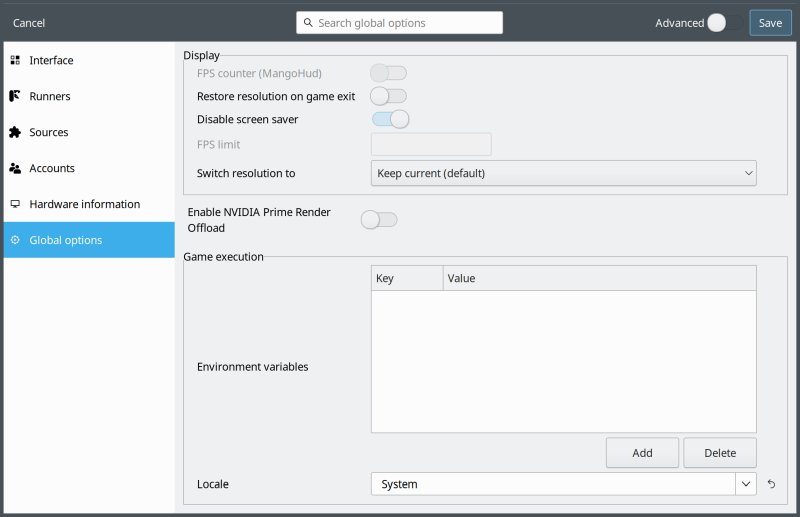Toggle the Advanced switch
The width and height of the screenshot is (800, 517).
click(x=725, y=23)
